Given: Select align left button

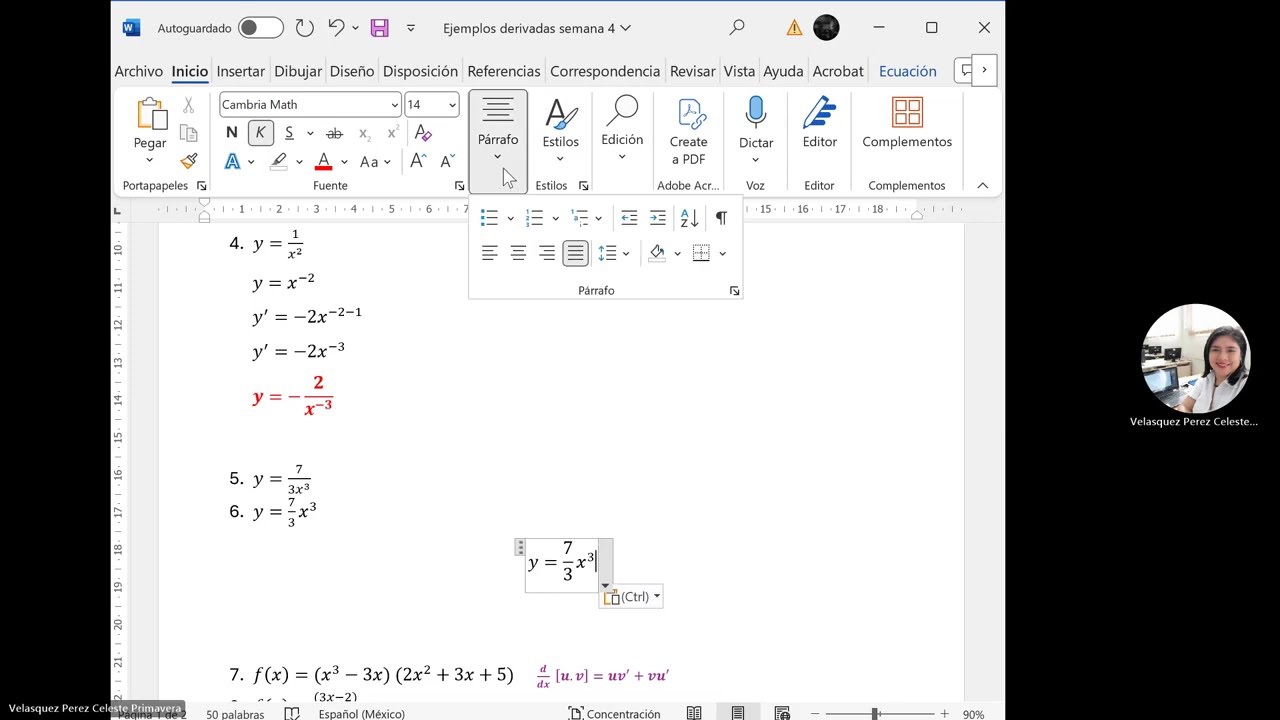Looking at the screenshot, I should click(489, 253).
